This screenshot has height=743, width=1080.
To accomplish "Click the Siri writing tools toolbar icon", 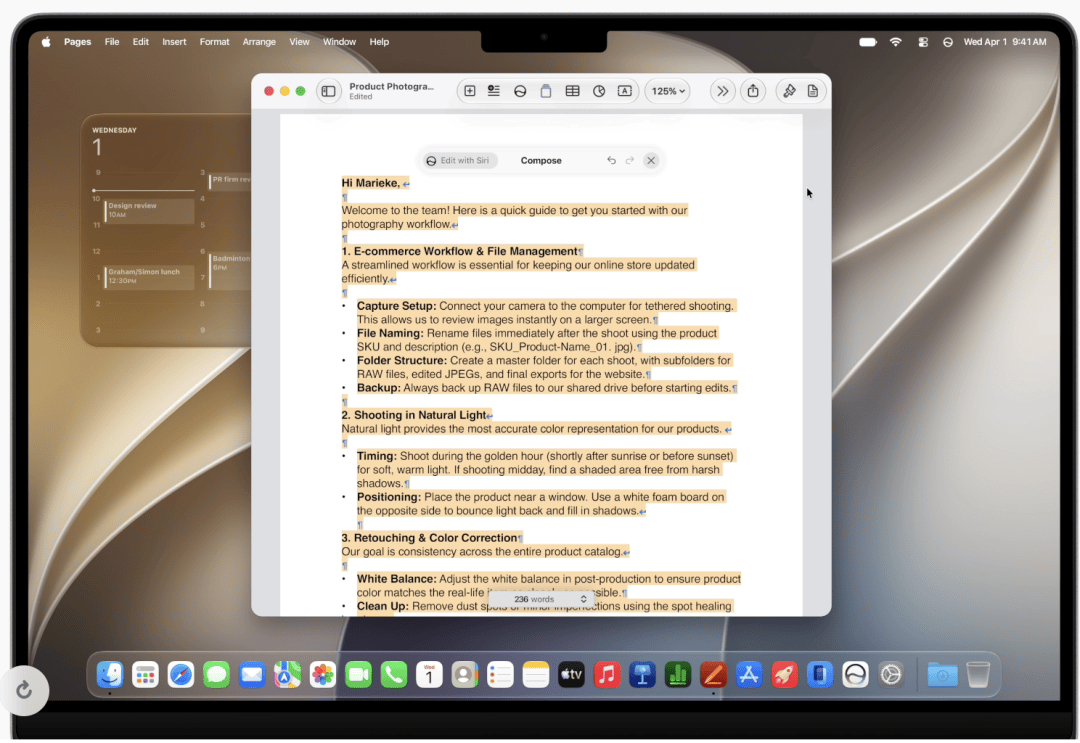I will point(520,91).
